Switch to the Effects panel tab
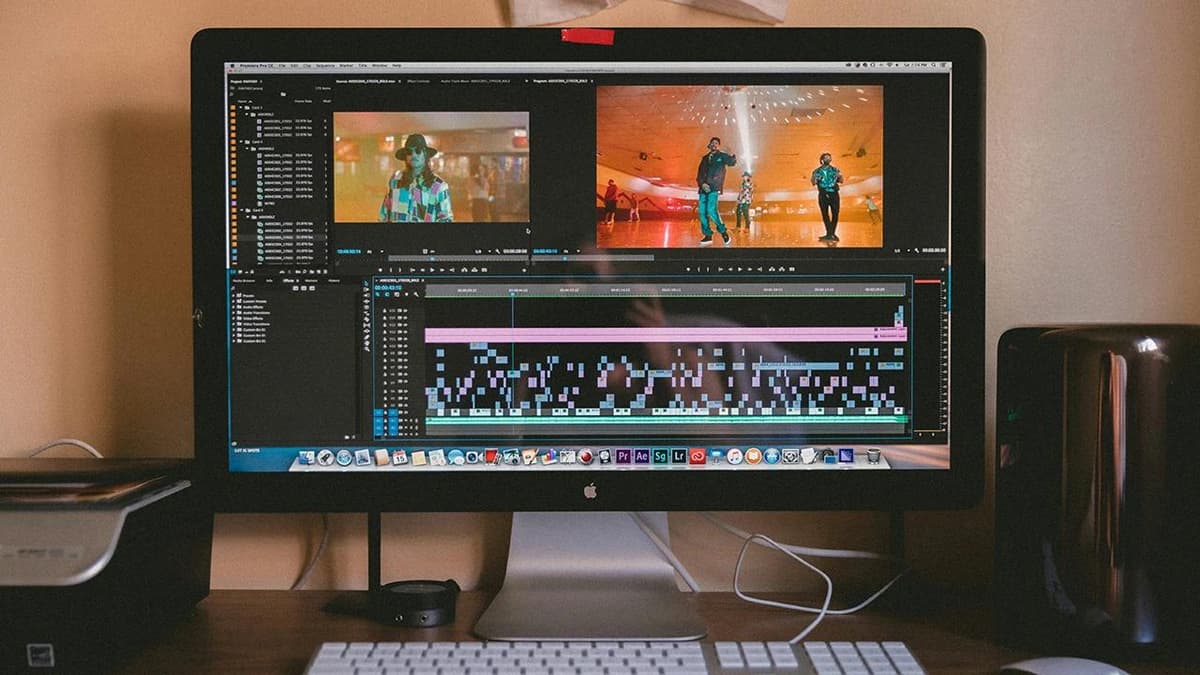The height and width of the screenshot is (675, 1200). tap(288, 281)
